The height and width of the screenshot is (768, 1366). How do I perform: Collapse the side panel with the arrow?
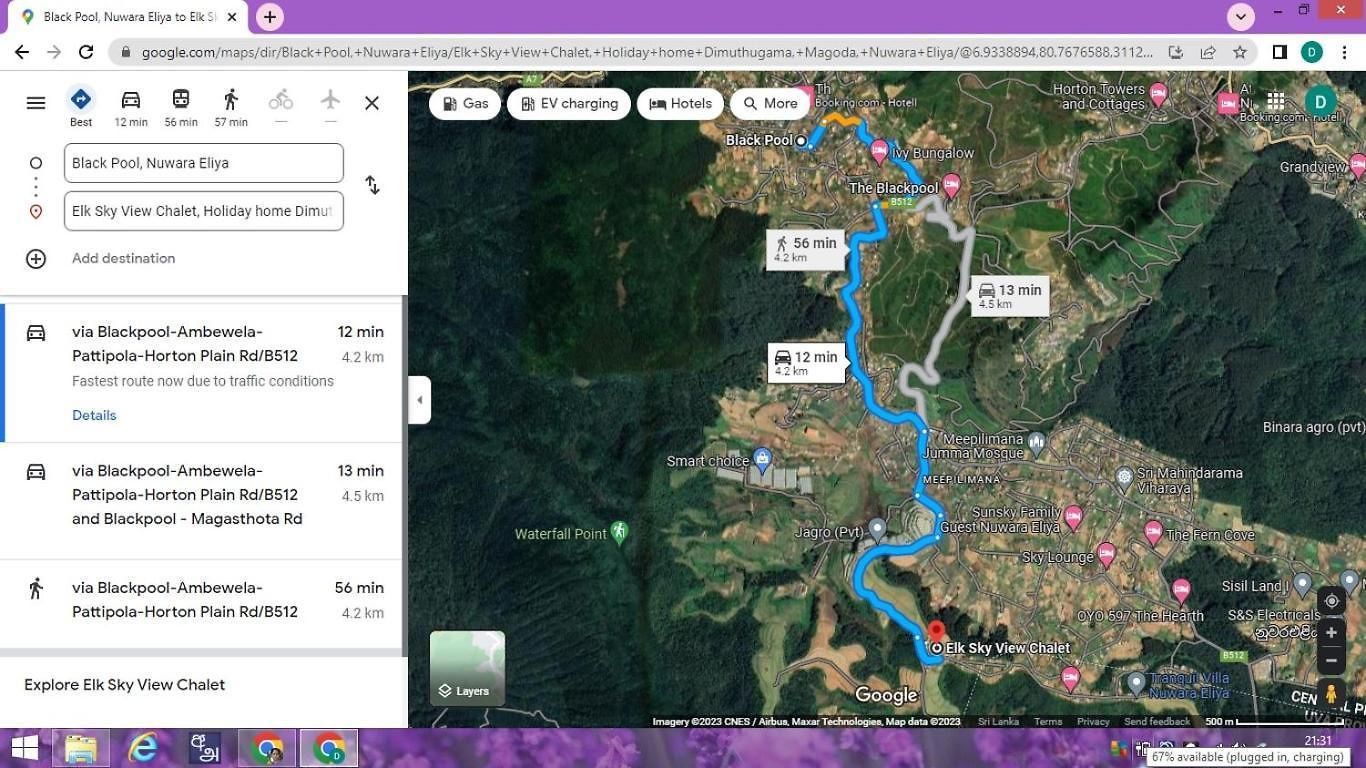tap(420, 400)
